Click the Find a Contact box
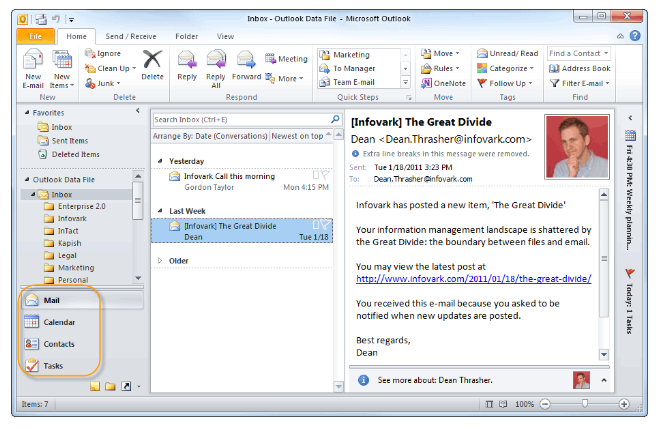The height and width of the screenshot is (429, 659). click(578, 53)
